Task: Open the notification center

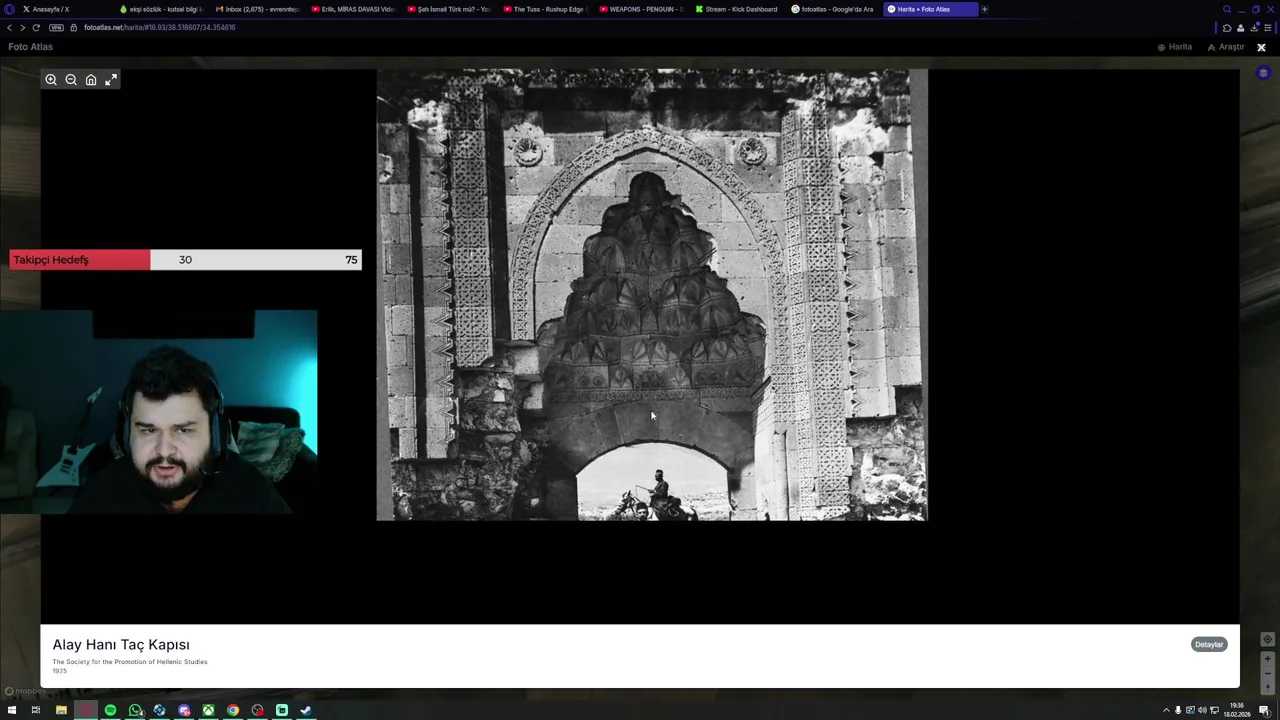Action: 1264,710
